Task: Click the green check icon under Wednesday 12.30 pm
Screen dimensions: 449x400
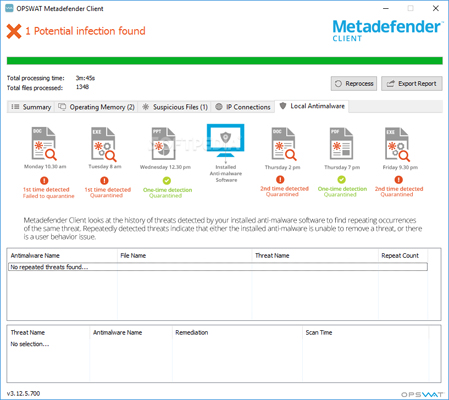Action: pos(167,180)
